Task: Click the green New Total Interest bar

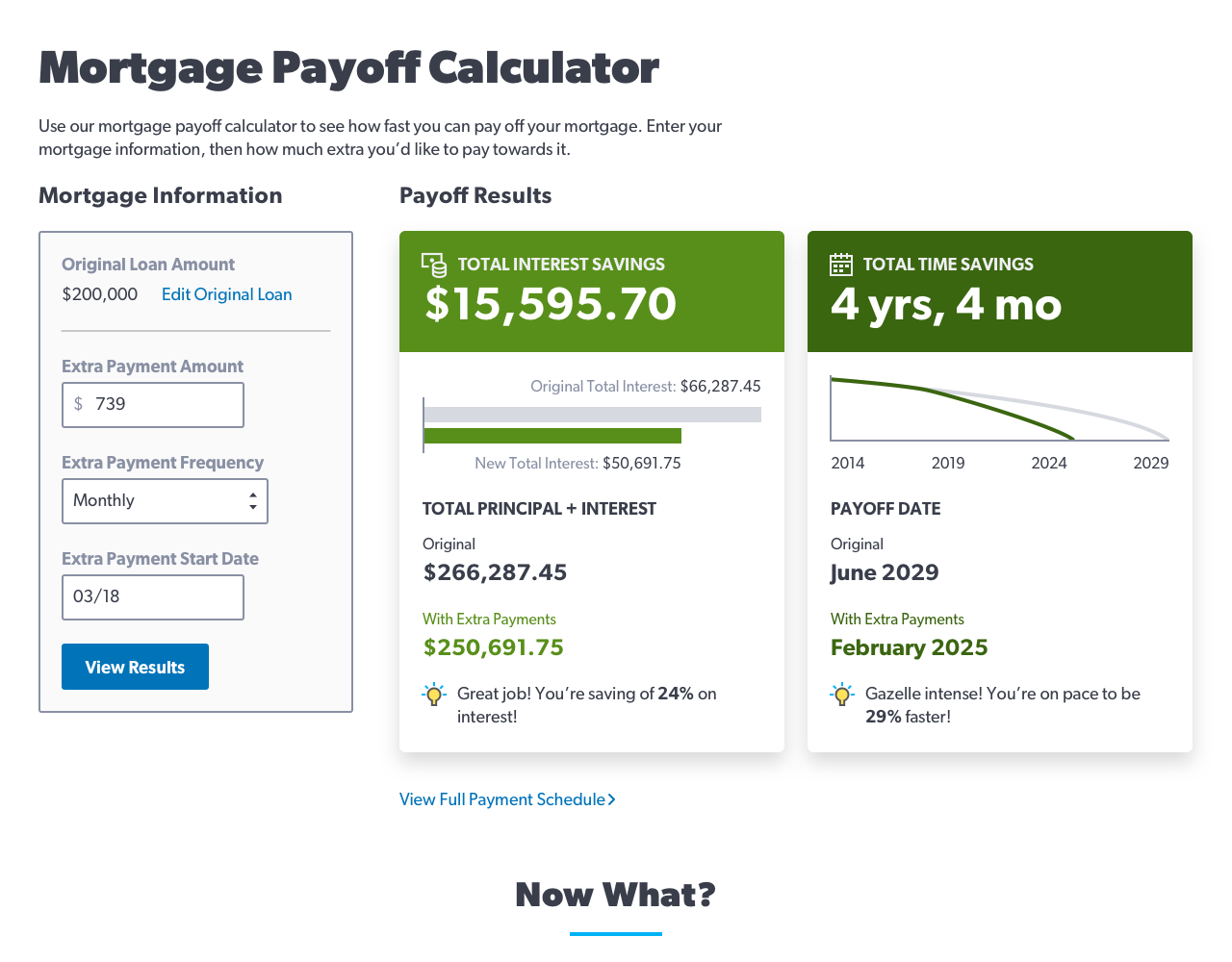Action: coord(552,436)
